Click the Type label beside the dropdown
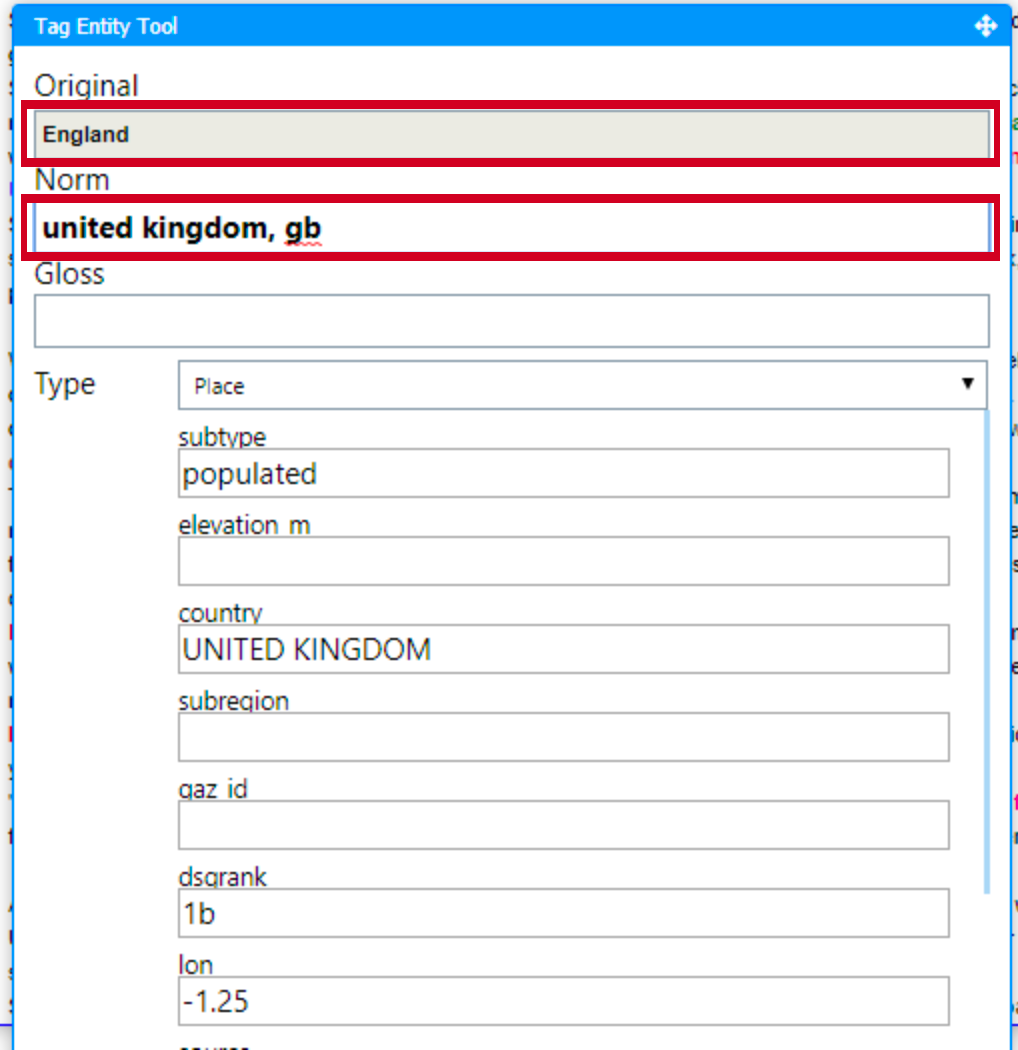1018x1050 pixels. (x=65, y=384)
